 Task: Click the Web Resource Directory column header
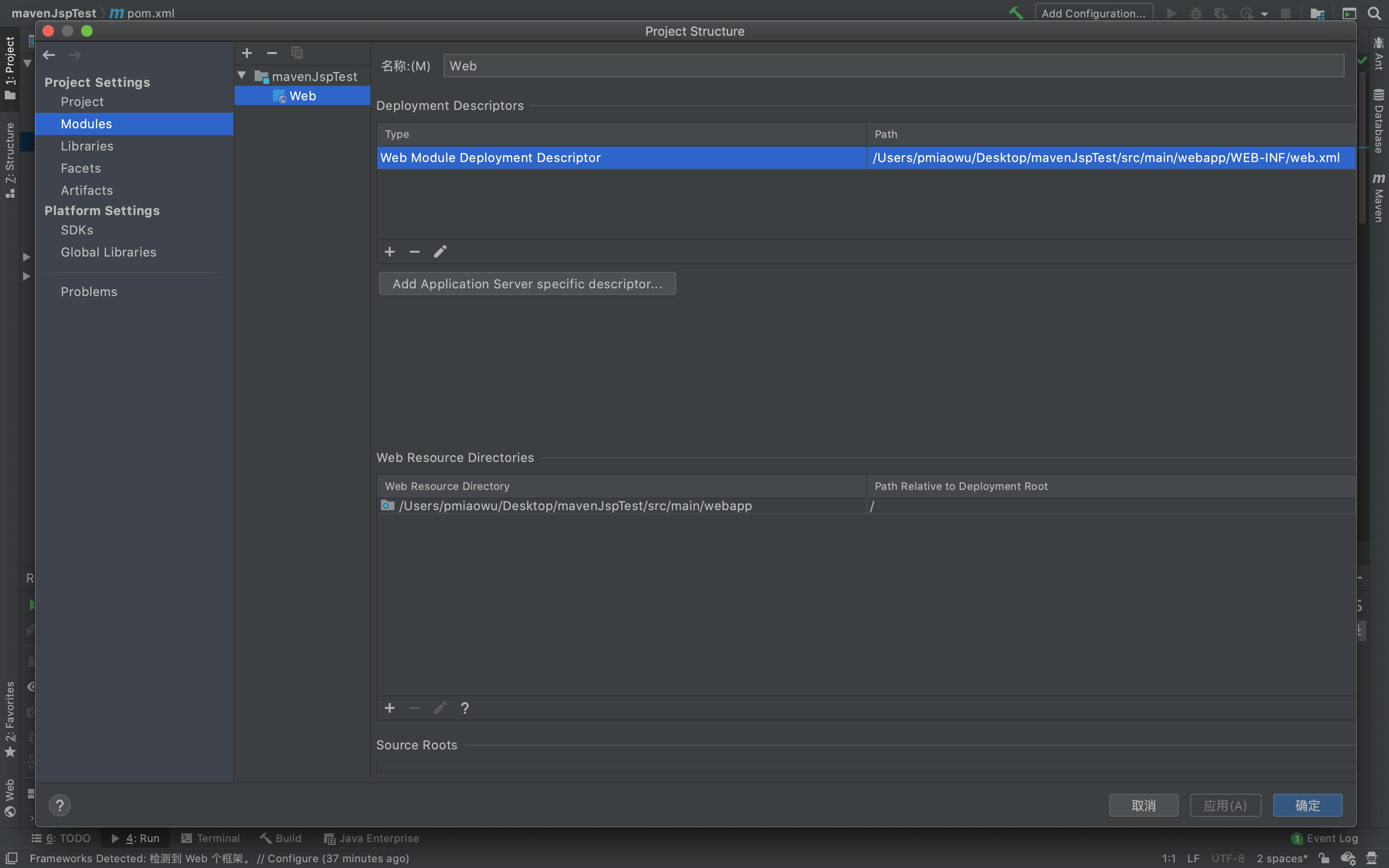[x=621, y=486]
